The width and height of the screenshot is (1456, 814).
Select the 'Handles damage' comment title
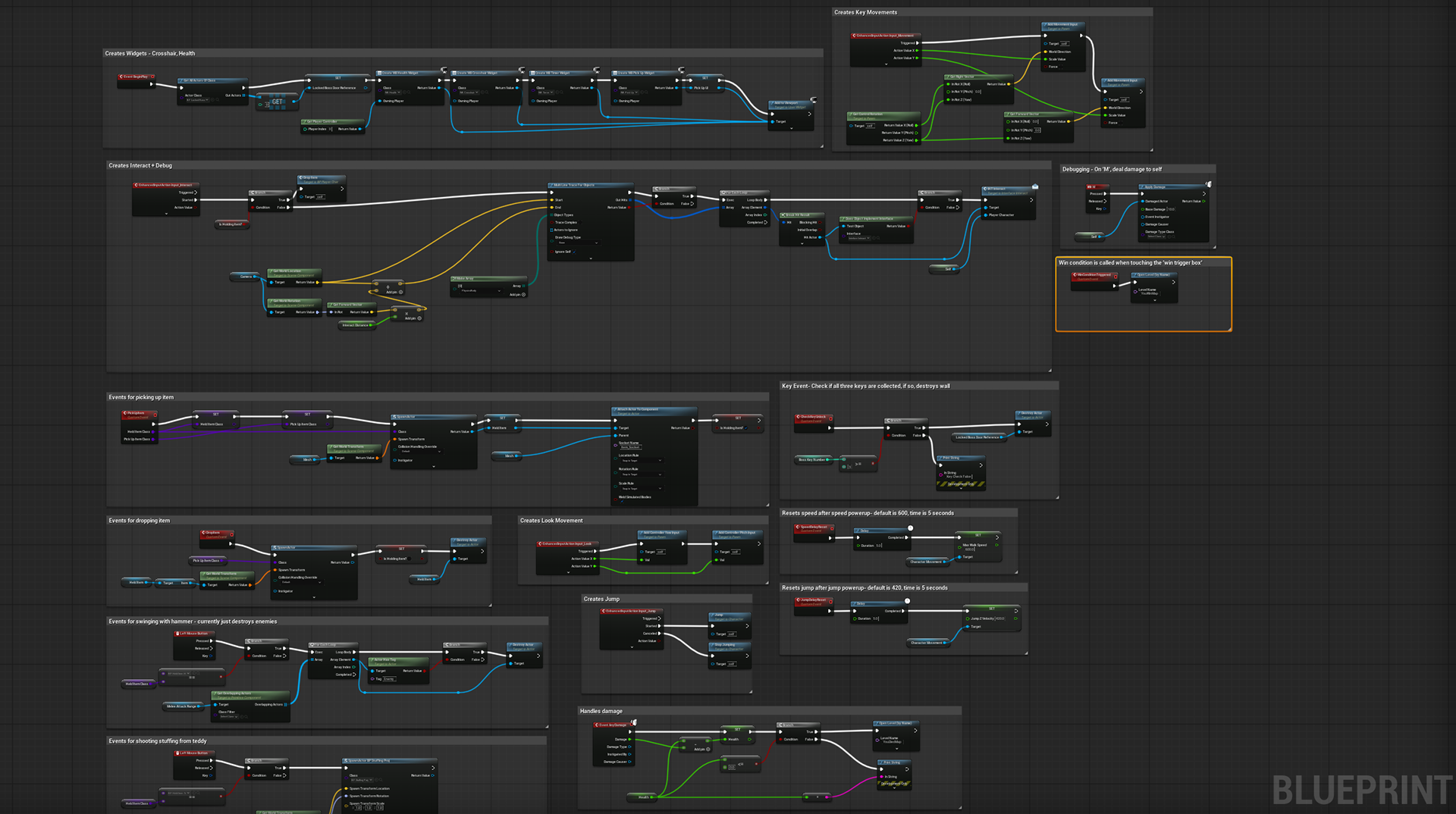tap(601, 711)
